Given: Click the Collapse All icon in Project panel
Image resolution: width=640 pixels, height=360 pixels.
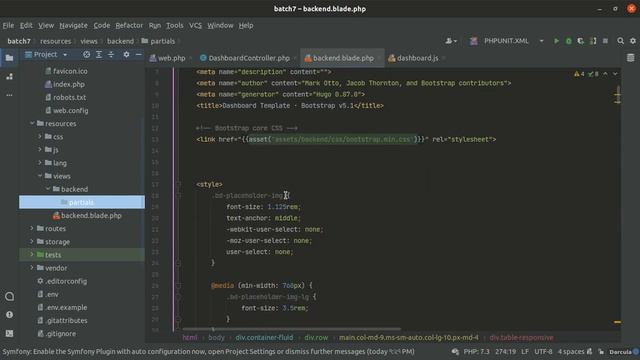Looking at the screenshot, I should [x=111, y=54].
